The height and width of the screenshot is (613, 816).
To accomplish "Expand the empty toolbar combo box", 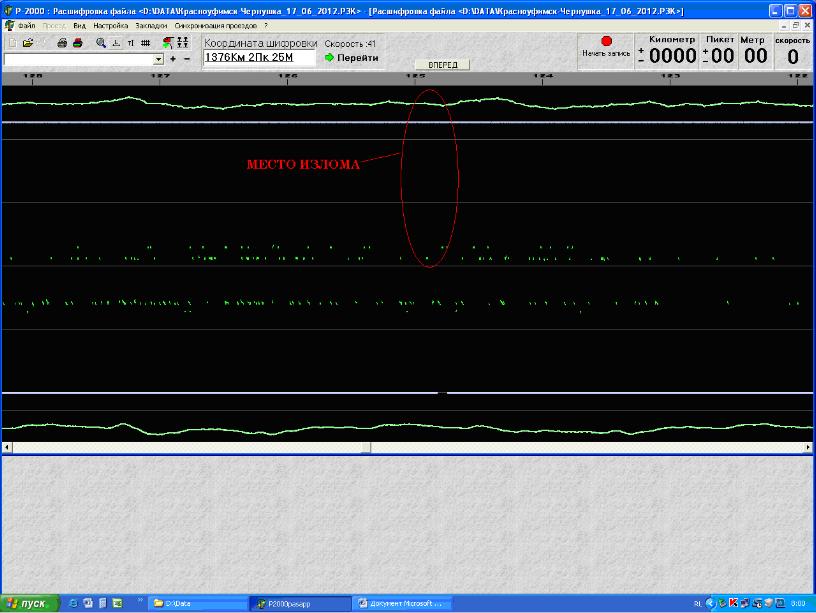I will pyautogui.click(x=158, y=59).
